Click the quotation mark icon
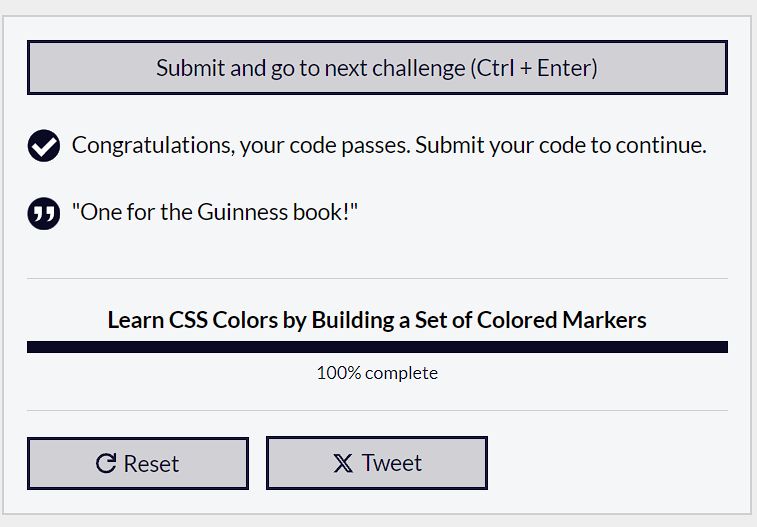757x527 pixels. [44, 213]
